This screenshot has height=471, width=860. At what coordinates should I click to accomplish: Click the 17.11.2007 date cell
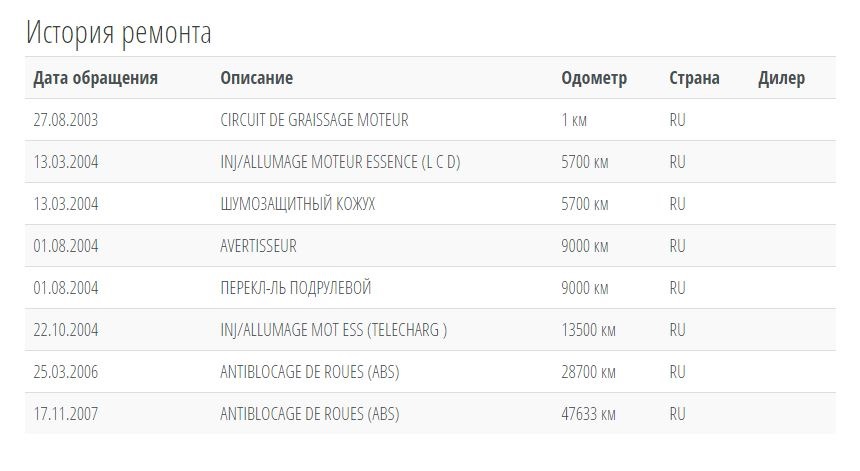pos(66,414)
